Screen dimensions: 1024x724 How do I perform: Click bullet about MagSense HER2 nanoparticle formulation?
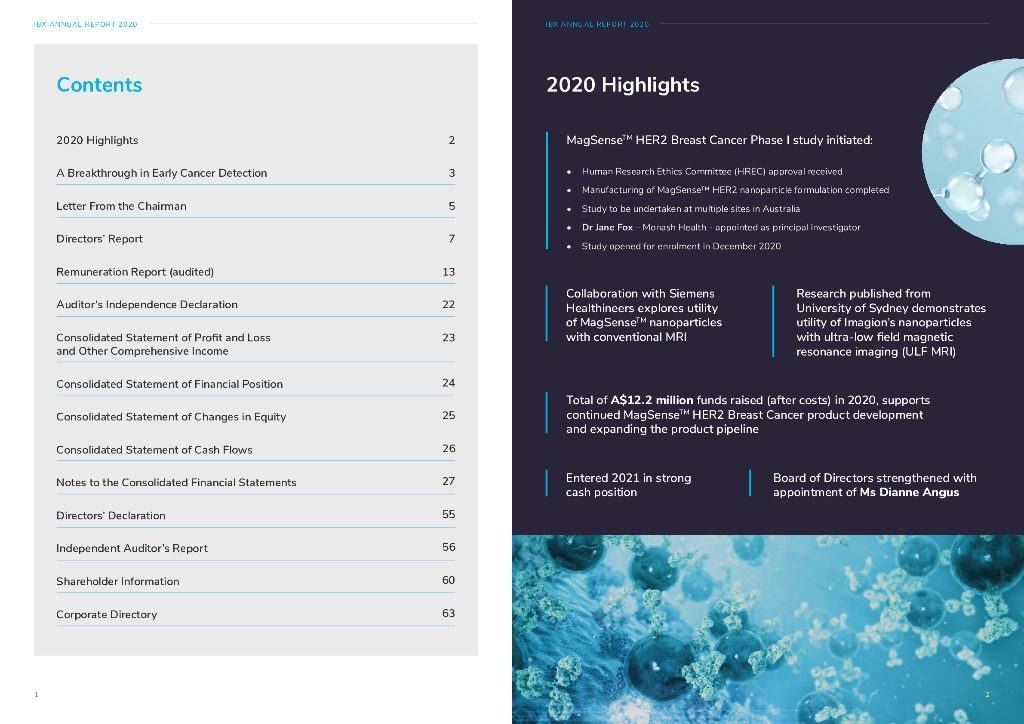[x=735, y=190]
